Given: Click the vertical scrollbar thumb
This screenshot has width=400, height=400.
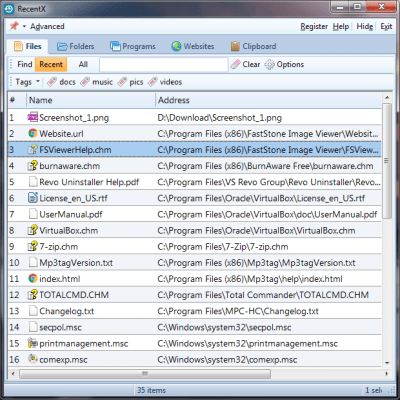Looking at the screenshot, I should click(387, 161).
